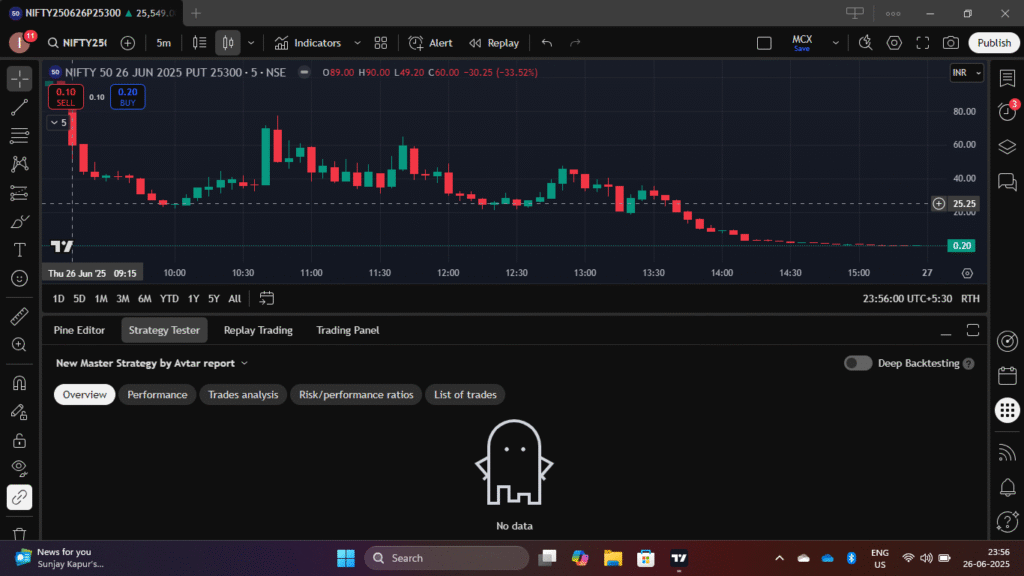The width and height of the screenshot is (1024, 576).
Task: Collapse the indicator legend chevron 5
Action: coord(58,122)
